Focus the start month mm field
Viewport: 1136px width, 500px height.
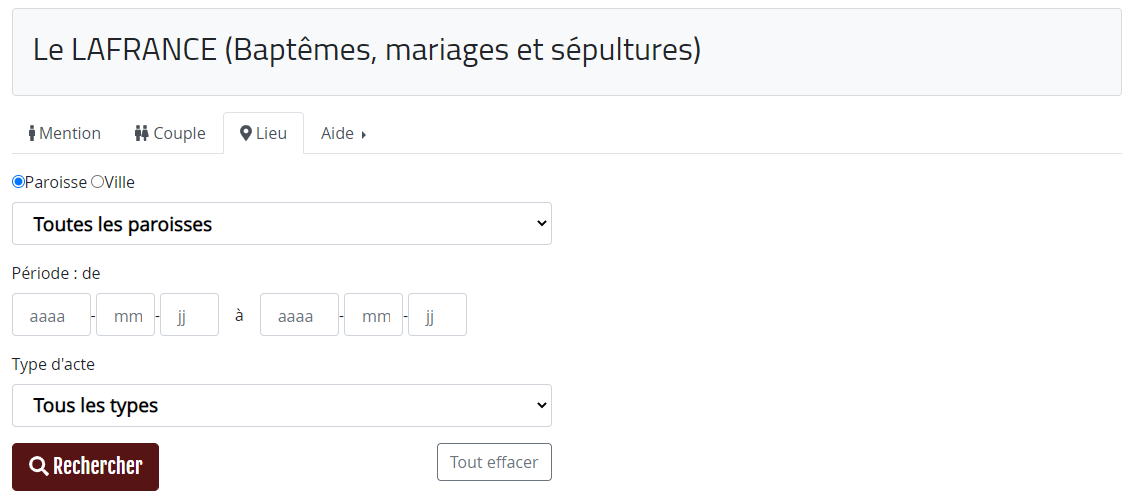point(125,314)
